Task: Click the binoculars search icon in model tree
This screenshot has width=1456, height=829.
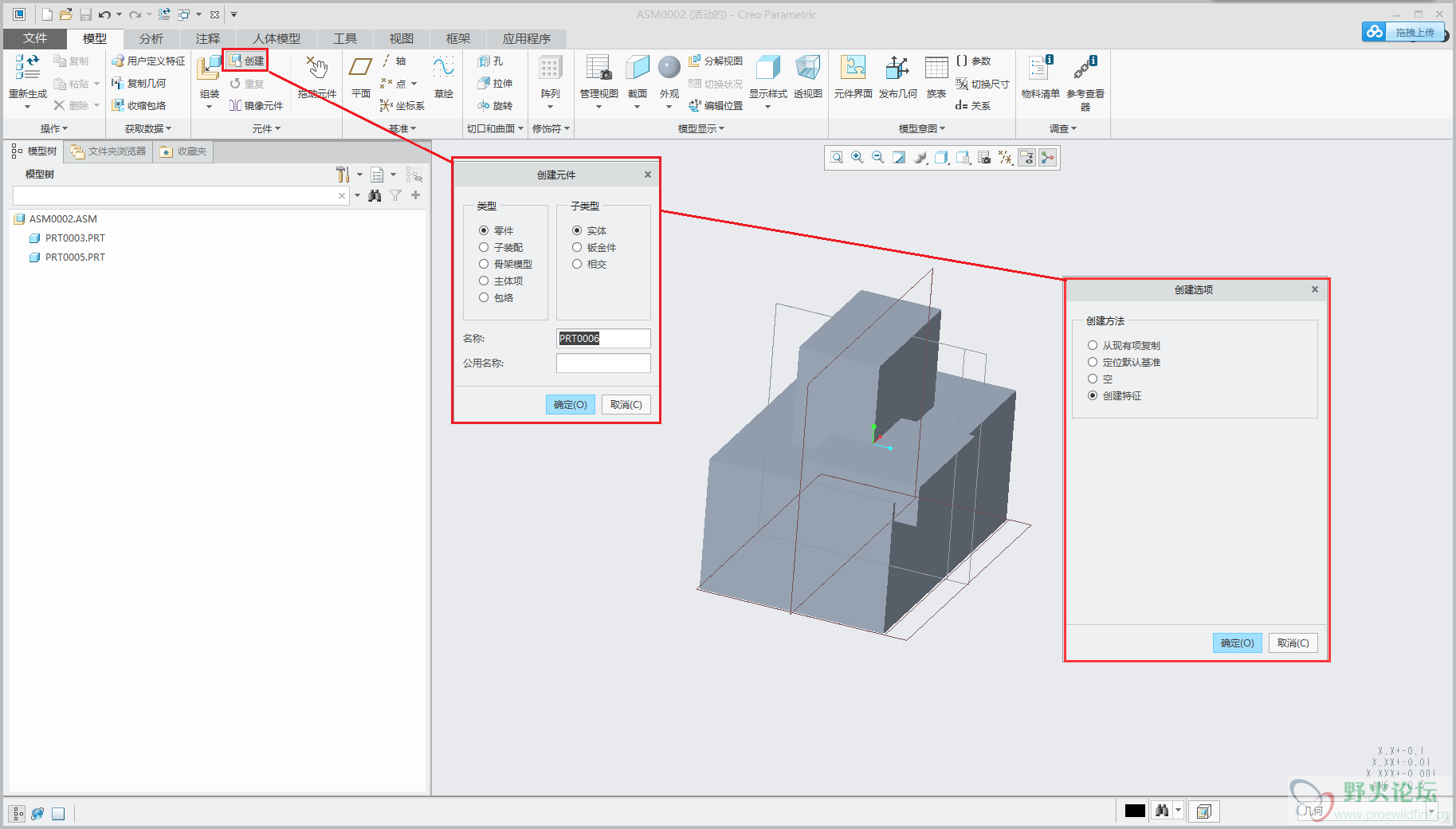Action: pyautogui.click(x=375, y=195)
